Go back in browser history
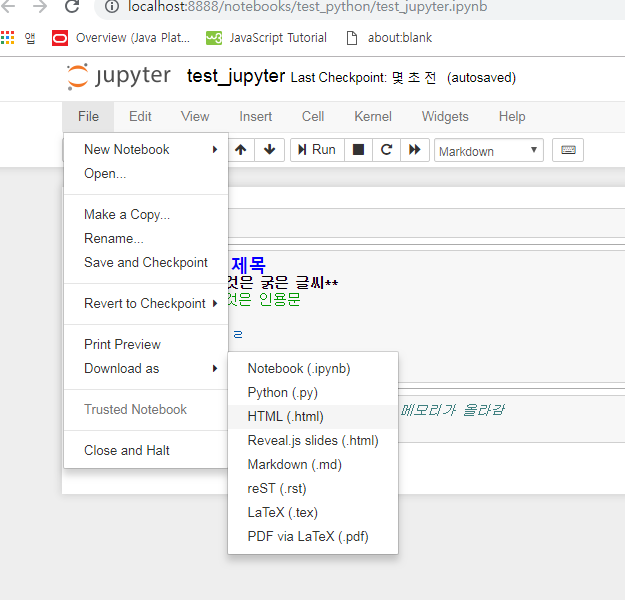This screenshot has width=625, height=600. click(8, 6)
